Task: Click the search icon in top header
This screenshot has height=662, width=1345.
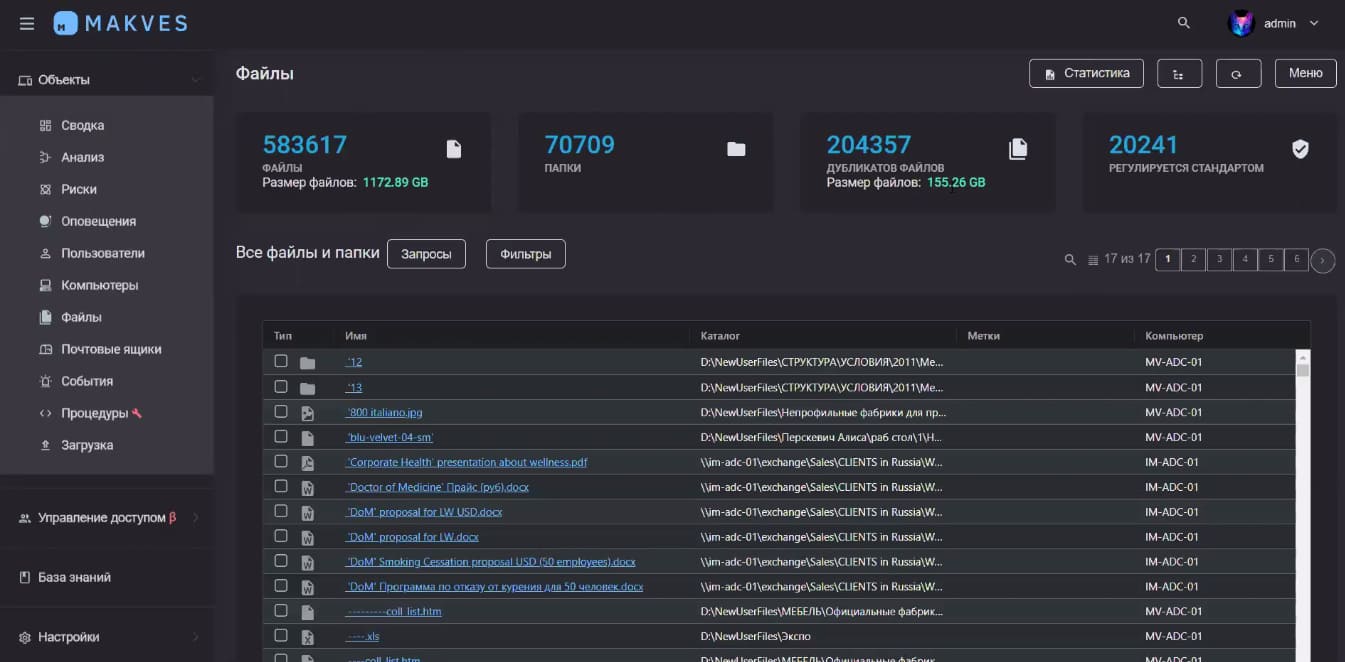Action: (1184, 23)
